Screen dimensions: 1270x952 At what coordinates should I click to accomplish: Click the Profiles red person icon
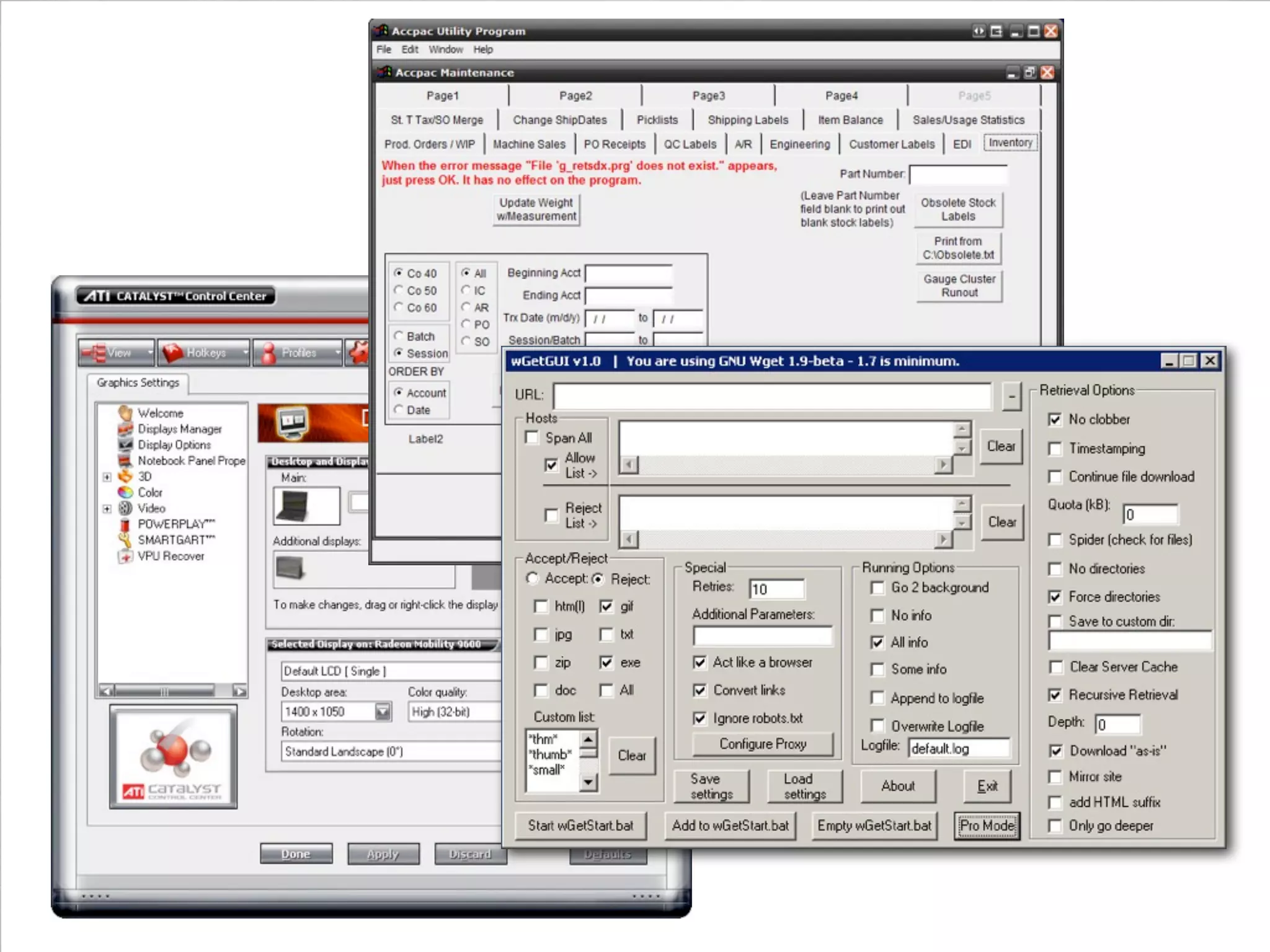(x=269, y=353)
